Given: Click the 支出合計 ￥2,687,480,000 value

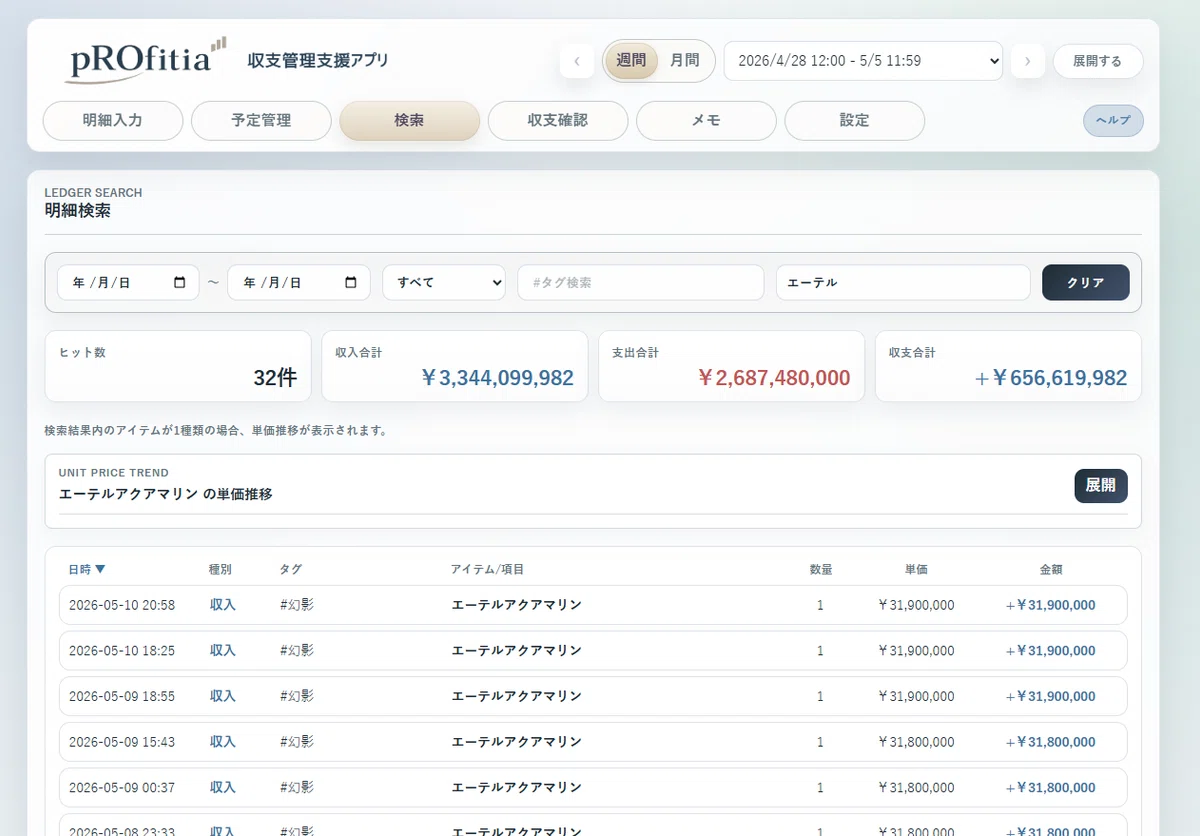Looking at the screenshot, I should click(774, 378).
